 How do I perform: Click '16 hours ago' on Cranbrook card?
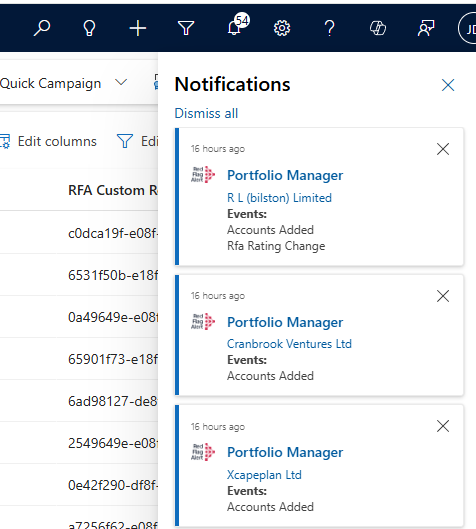[218, 296]
